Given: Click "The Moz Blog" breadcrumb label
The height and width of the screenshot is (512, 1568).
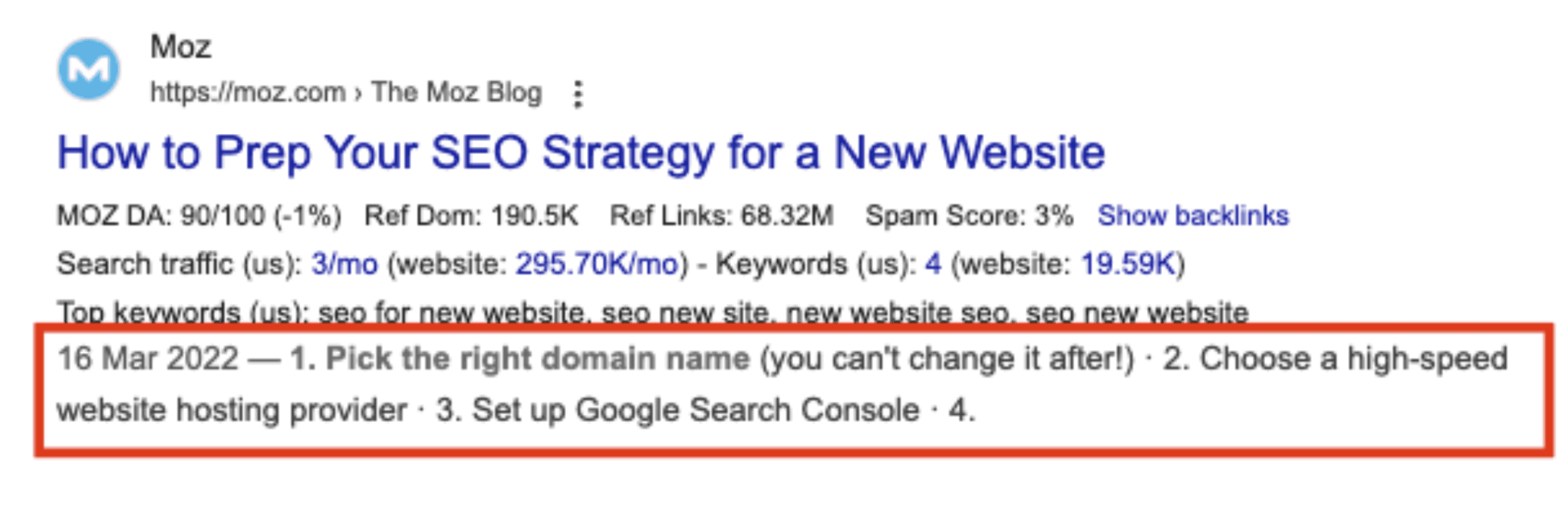Looking at the screenshot, I should [454, 91].
